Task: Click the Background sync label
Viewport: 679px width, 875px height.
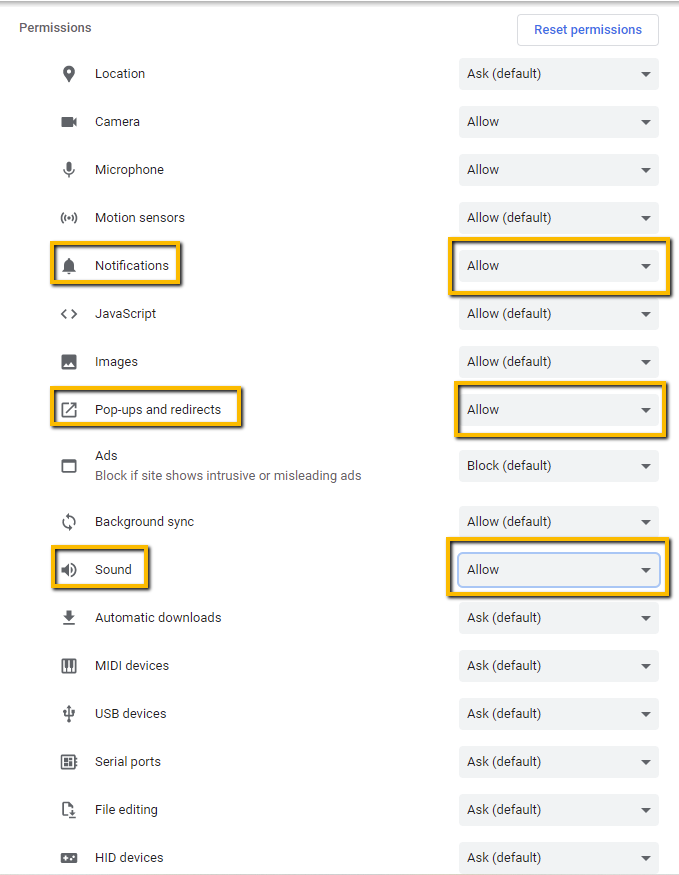Action: 144,522
